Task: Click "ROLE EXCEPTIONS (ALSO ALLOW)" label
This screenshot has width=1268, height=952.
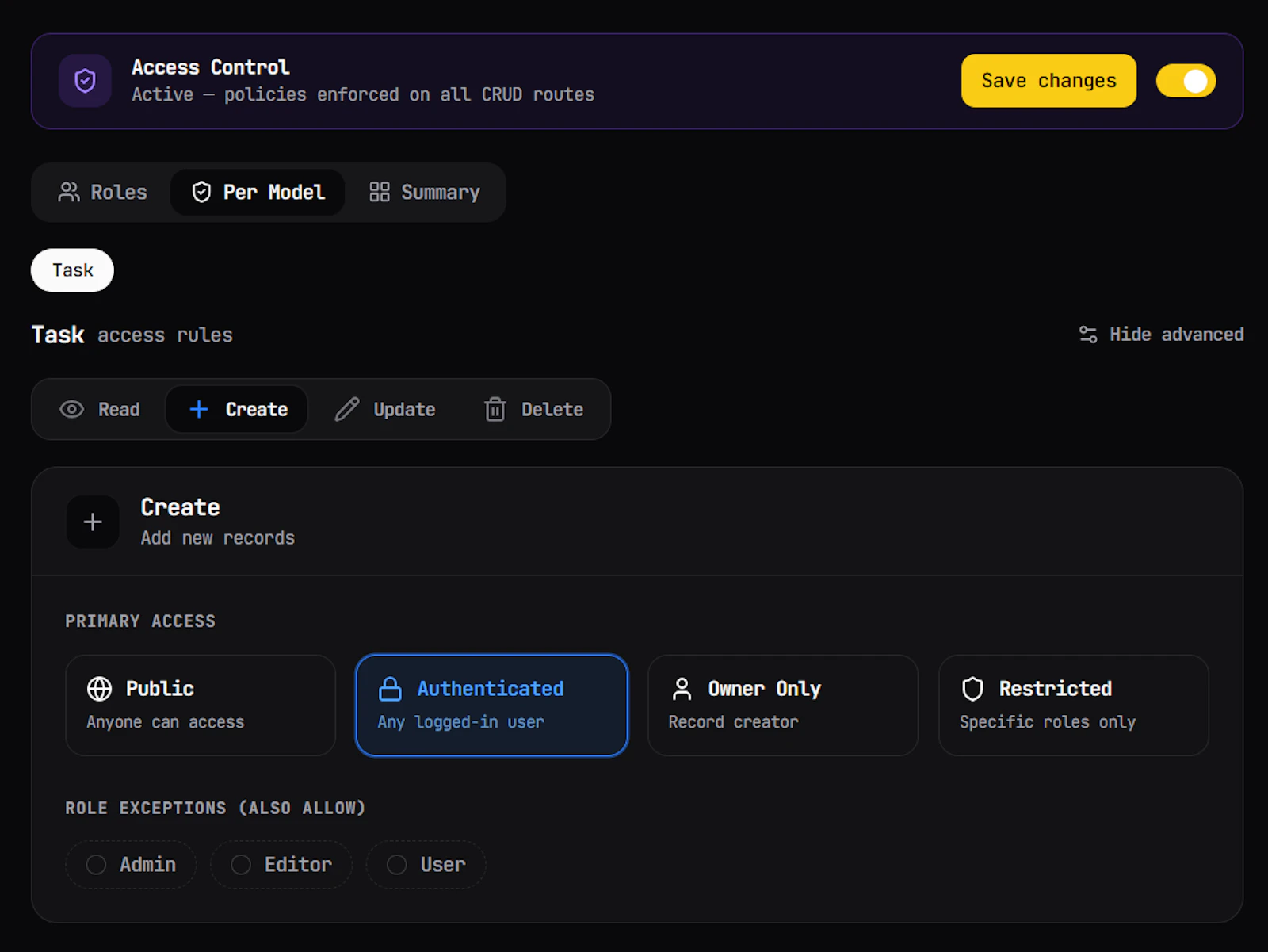Action: point(216,809)
